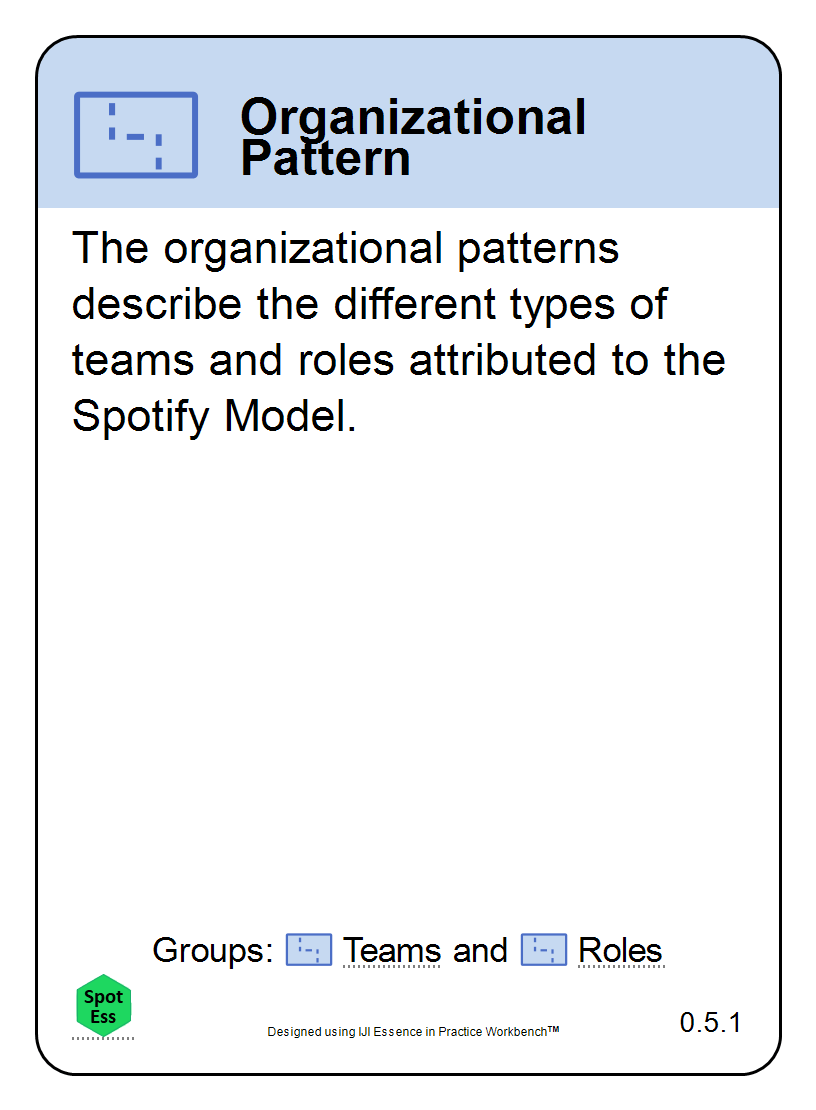Open the Teams group link
The image size is (816, 1110).
tap(391, 950)
